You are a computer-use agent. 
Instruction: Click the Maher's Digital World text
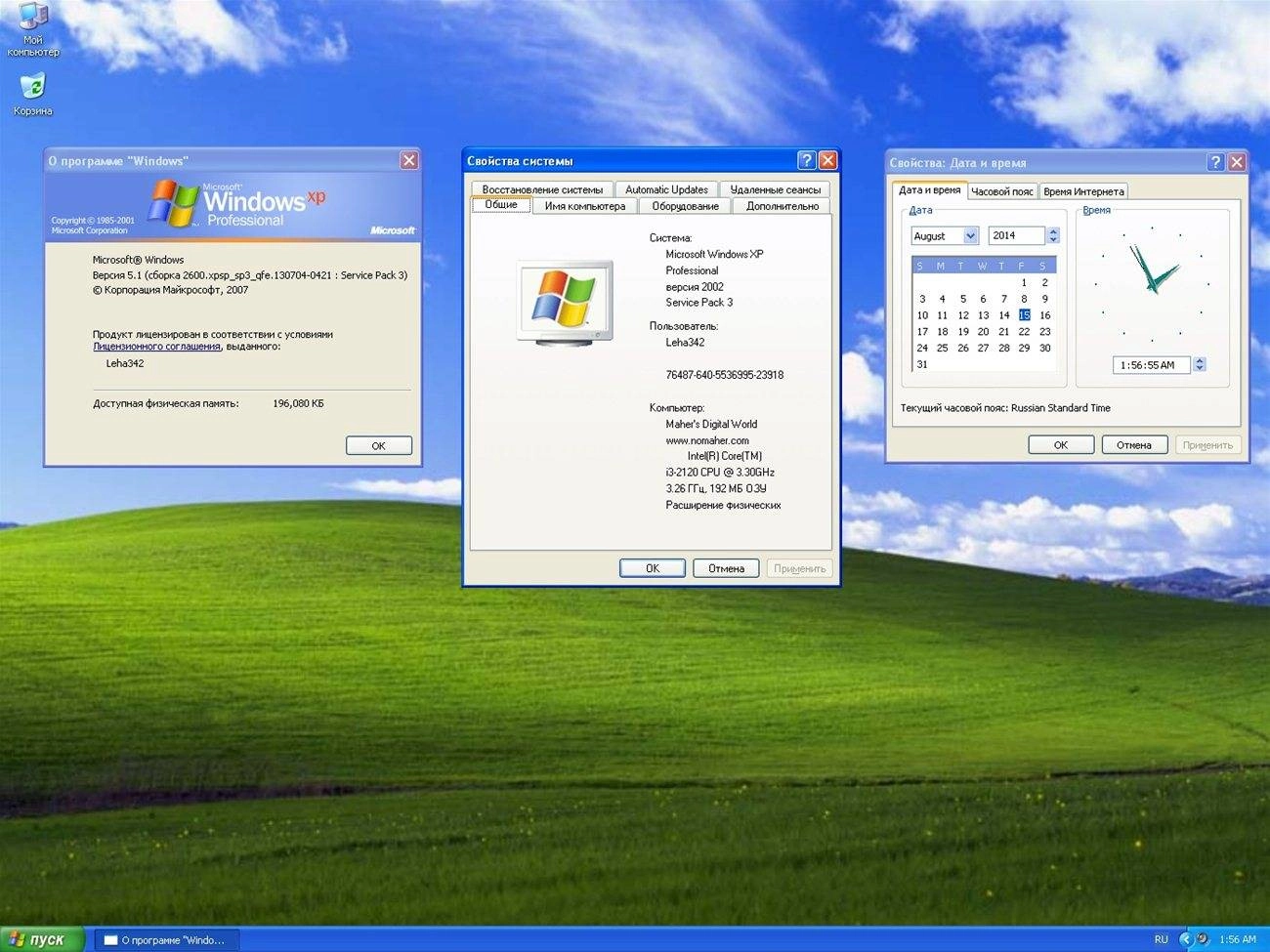point(711,425)
